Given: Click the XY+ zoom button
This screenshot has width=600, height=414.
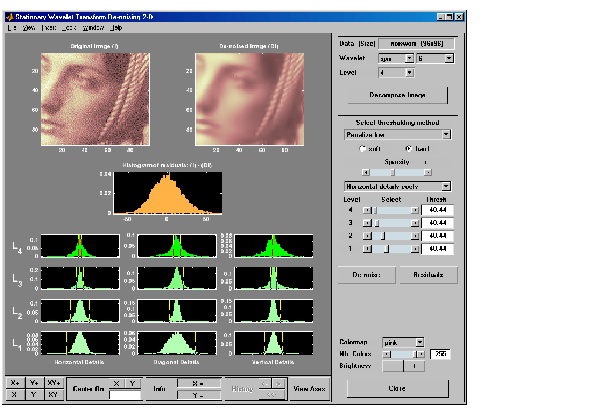Looking at the screenshot, I should pos(54,383).
